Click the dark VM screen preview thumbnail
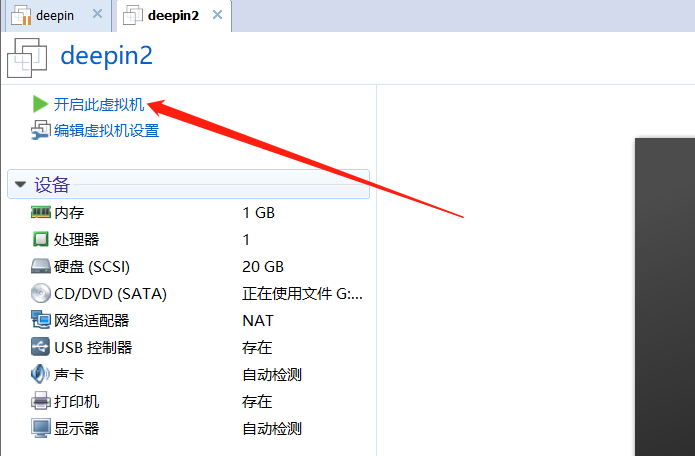 (x=665, y=297)
